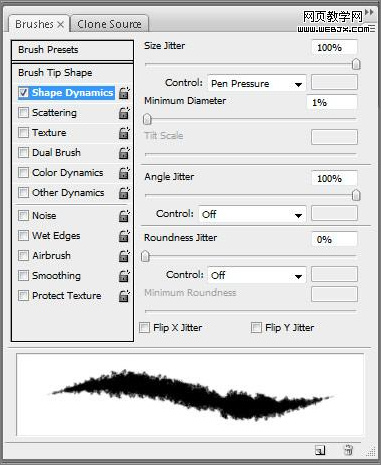This screenshot has width=381, height=465.
Task: Click the lock icon next to Scattering
Action: click(124, 113)
